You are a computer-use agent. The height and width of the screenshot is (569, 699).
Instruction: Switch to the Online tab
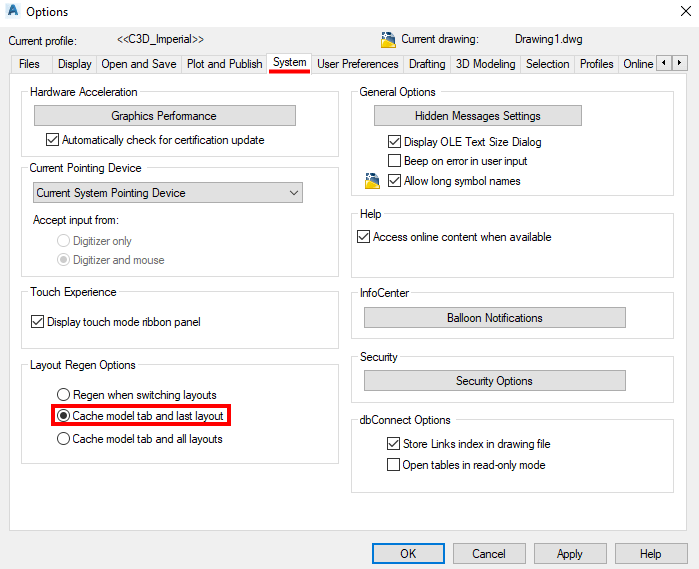pos(638,64)
